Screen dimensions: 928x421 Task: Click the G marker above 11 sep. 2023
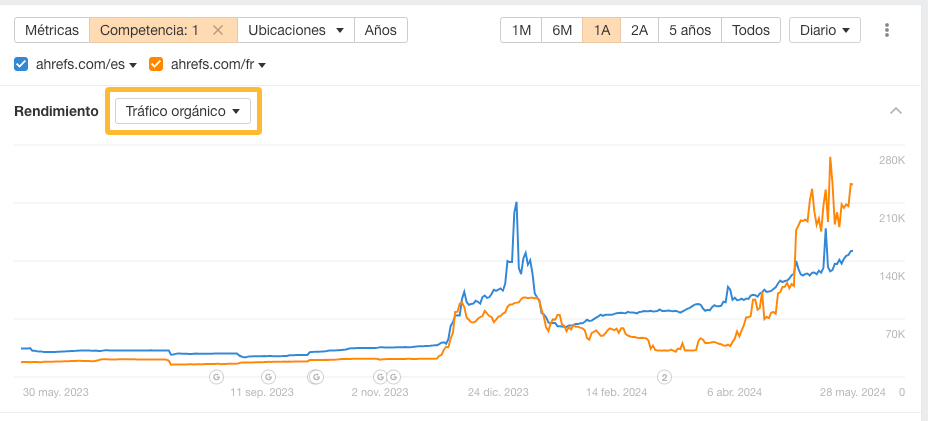pos(268,377)
